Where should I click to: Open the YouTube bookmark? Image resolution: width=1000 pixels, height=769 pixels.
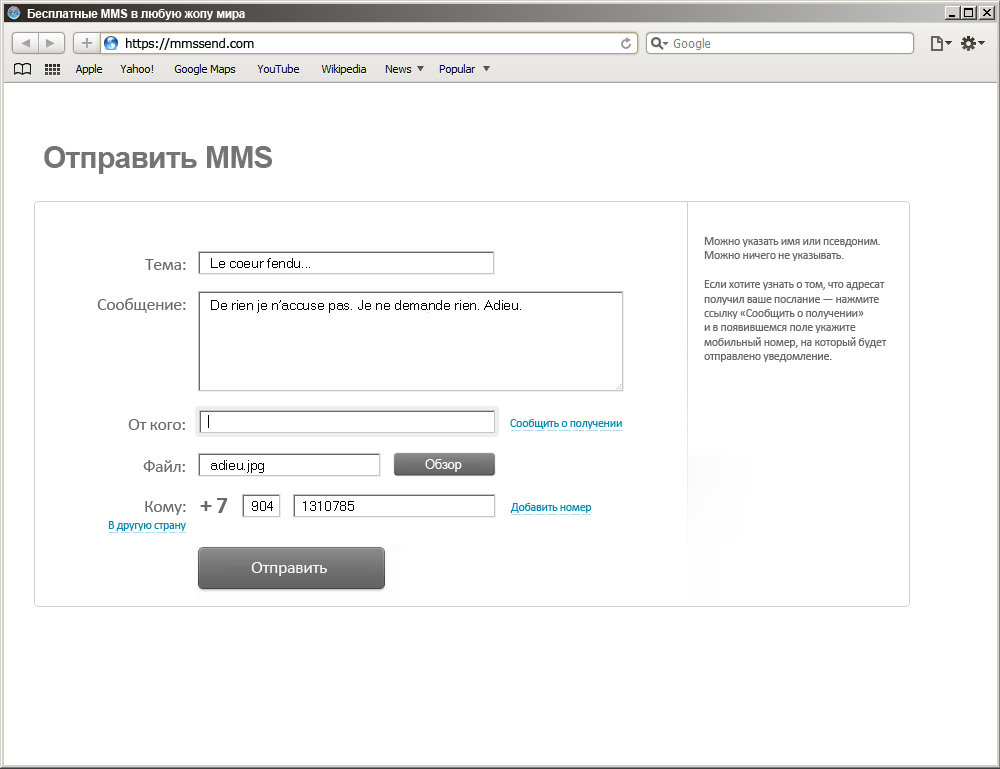pyautogui.click(x=278, y=69)
